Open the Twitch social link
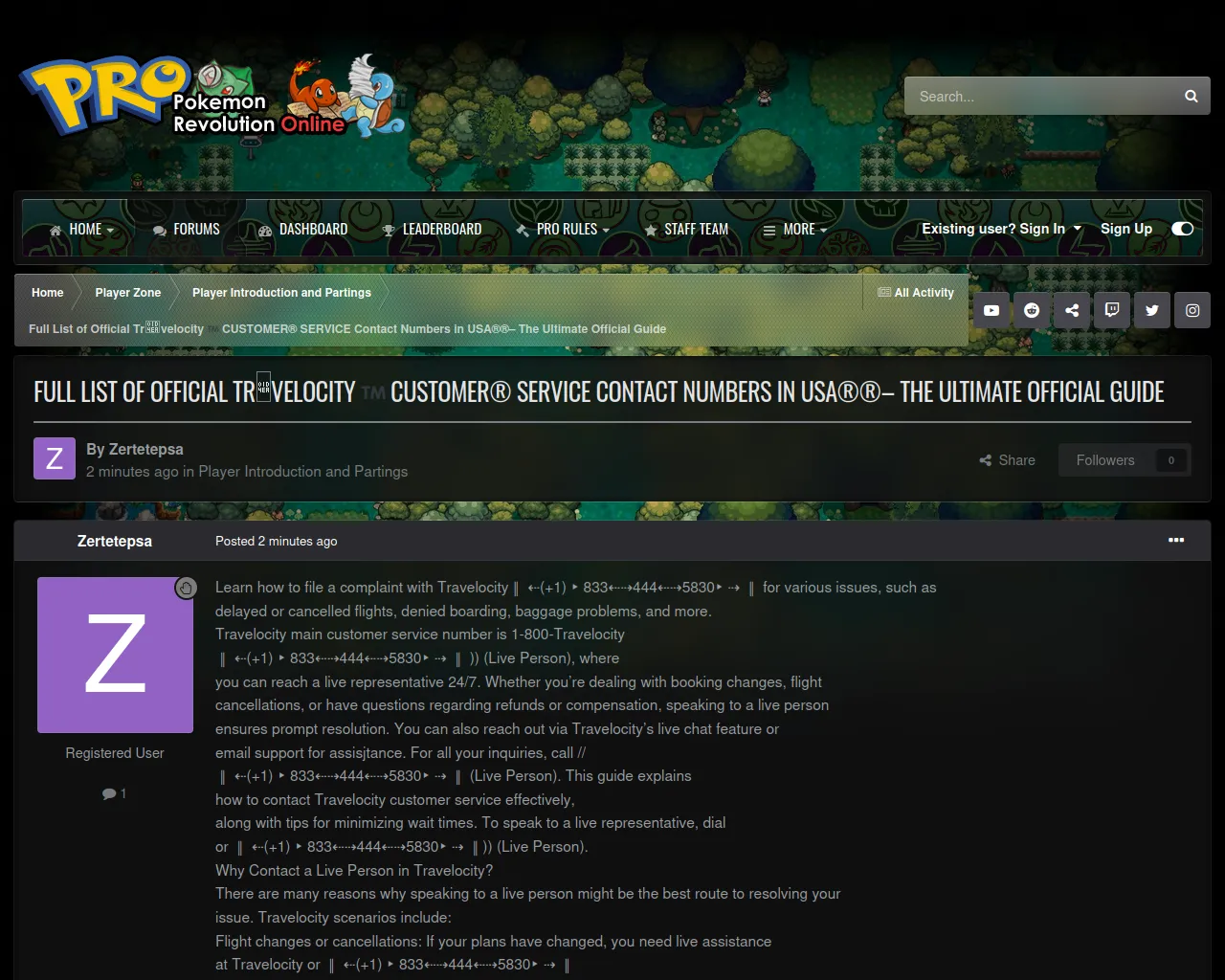 [1112, 310]
